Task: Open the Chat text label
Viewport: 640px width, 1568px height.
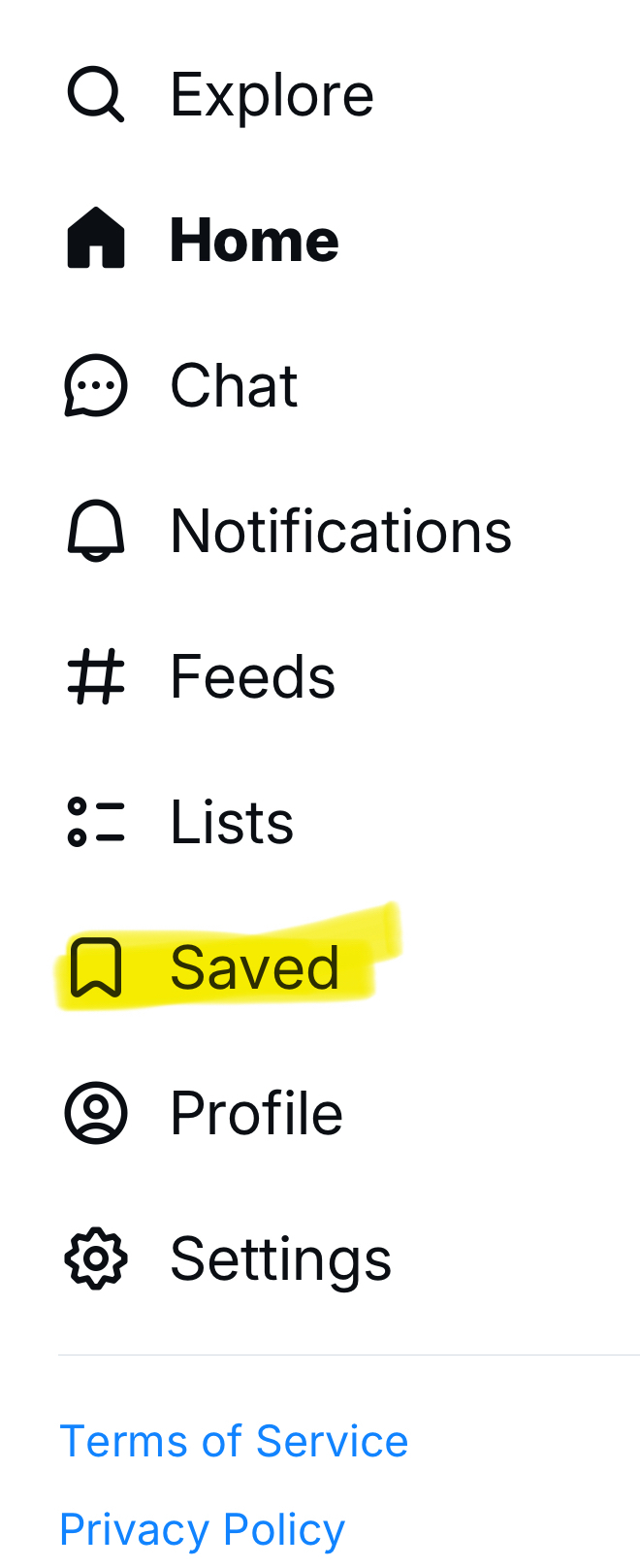Action: click(x=234, y=385)
